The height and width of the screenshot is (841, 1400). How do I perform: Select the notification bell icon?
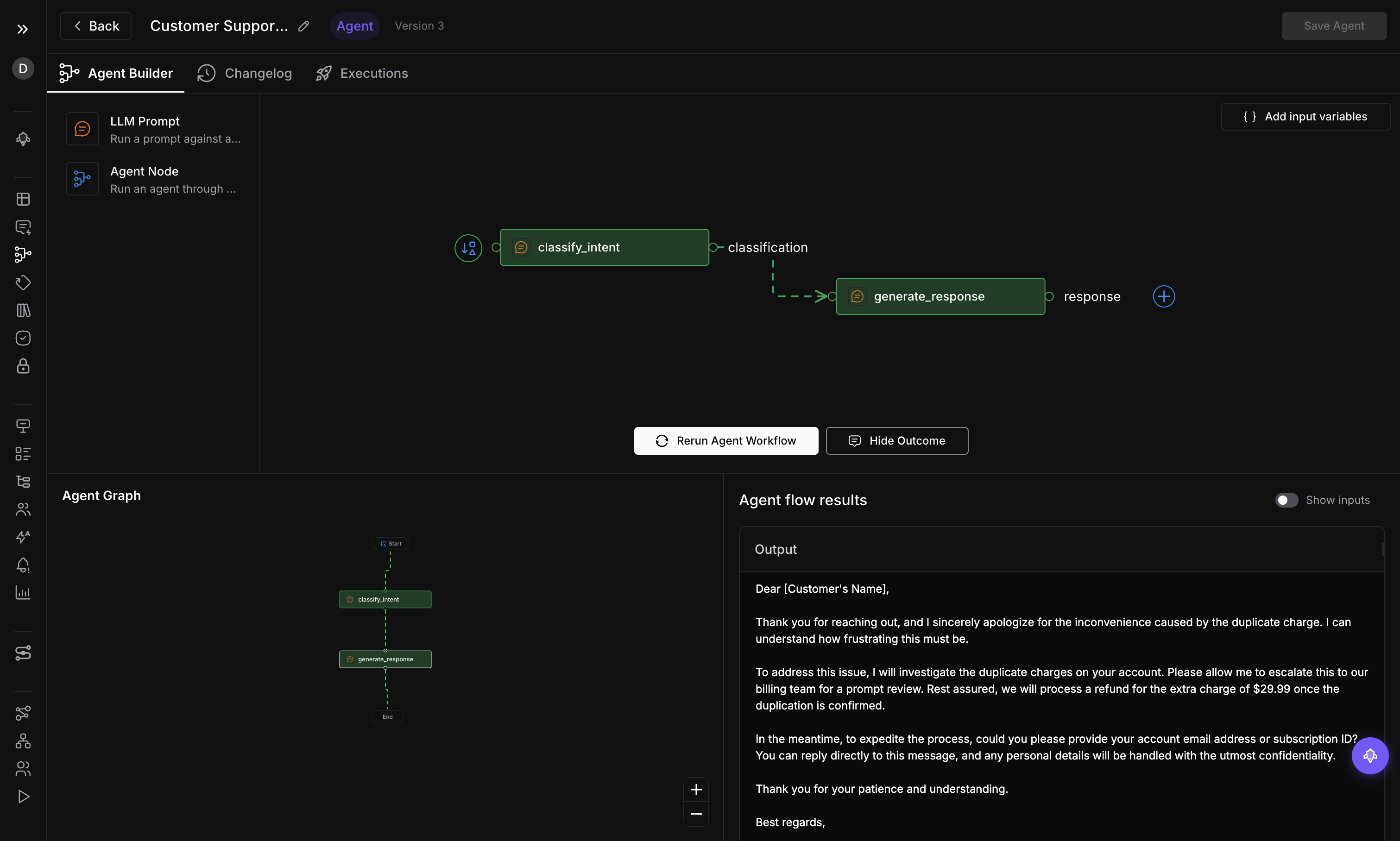[23, 565]
